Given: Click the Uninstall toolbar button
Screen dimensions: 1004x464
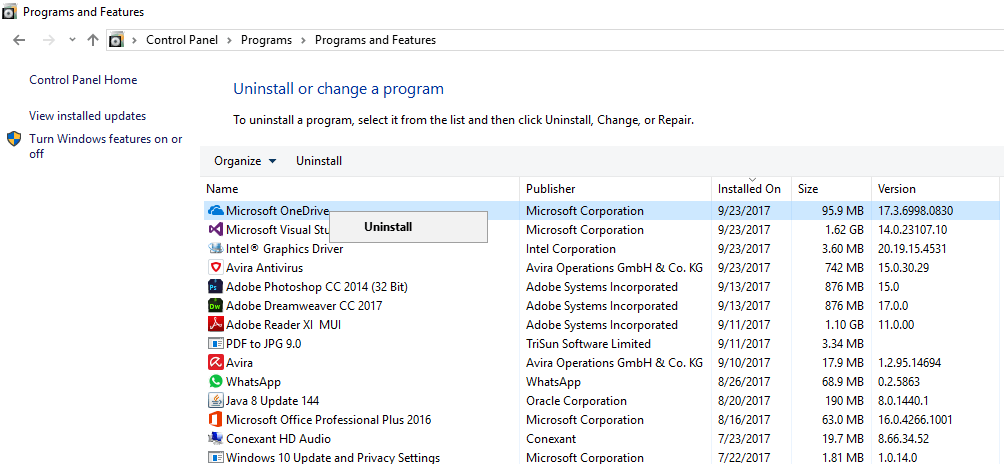Looking at the screenshot, I should pyautogui.click(x=319, y=161).
